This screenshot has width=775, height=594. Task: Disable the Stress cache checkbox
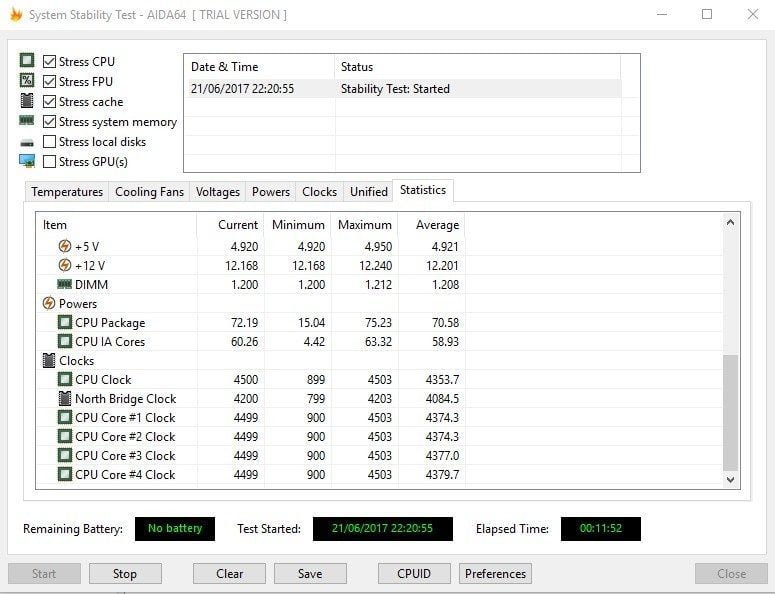pos(49,101)
